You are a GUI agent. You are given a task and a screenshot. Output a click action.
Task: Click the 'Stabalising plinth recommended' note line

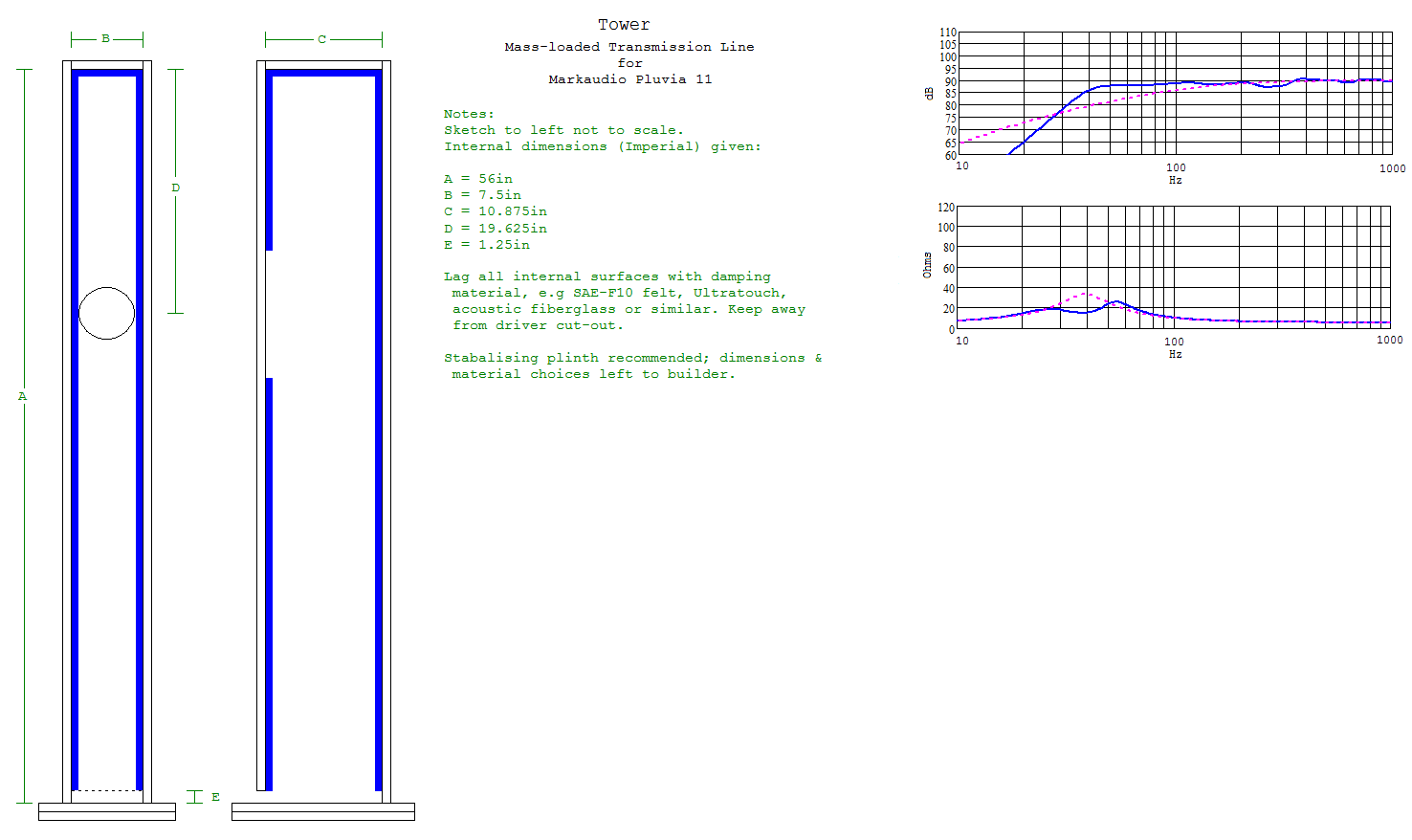pyautogui.click(x=632, y=358)
